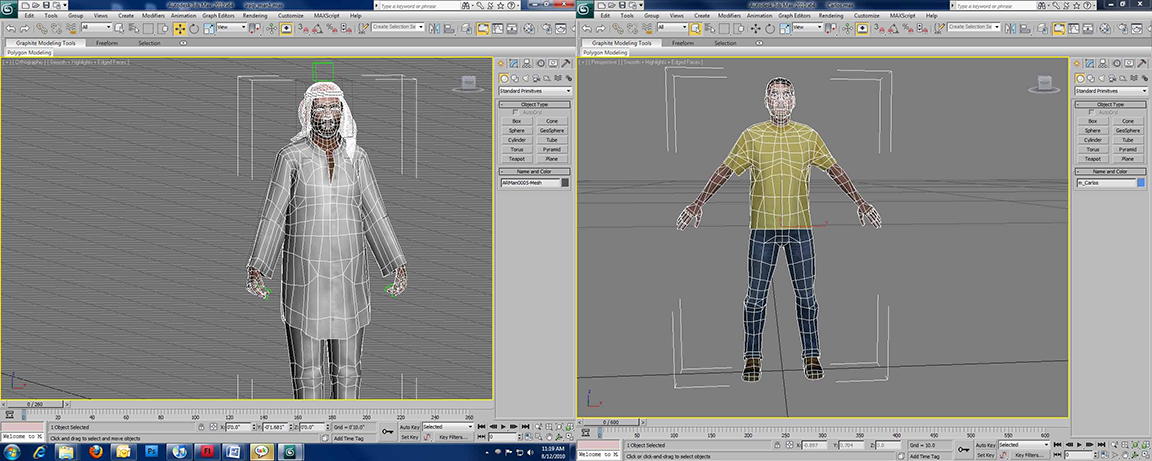Click the Teapot button in left window

click(517, 159)
